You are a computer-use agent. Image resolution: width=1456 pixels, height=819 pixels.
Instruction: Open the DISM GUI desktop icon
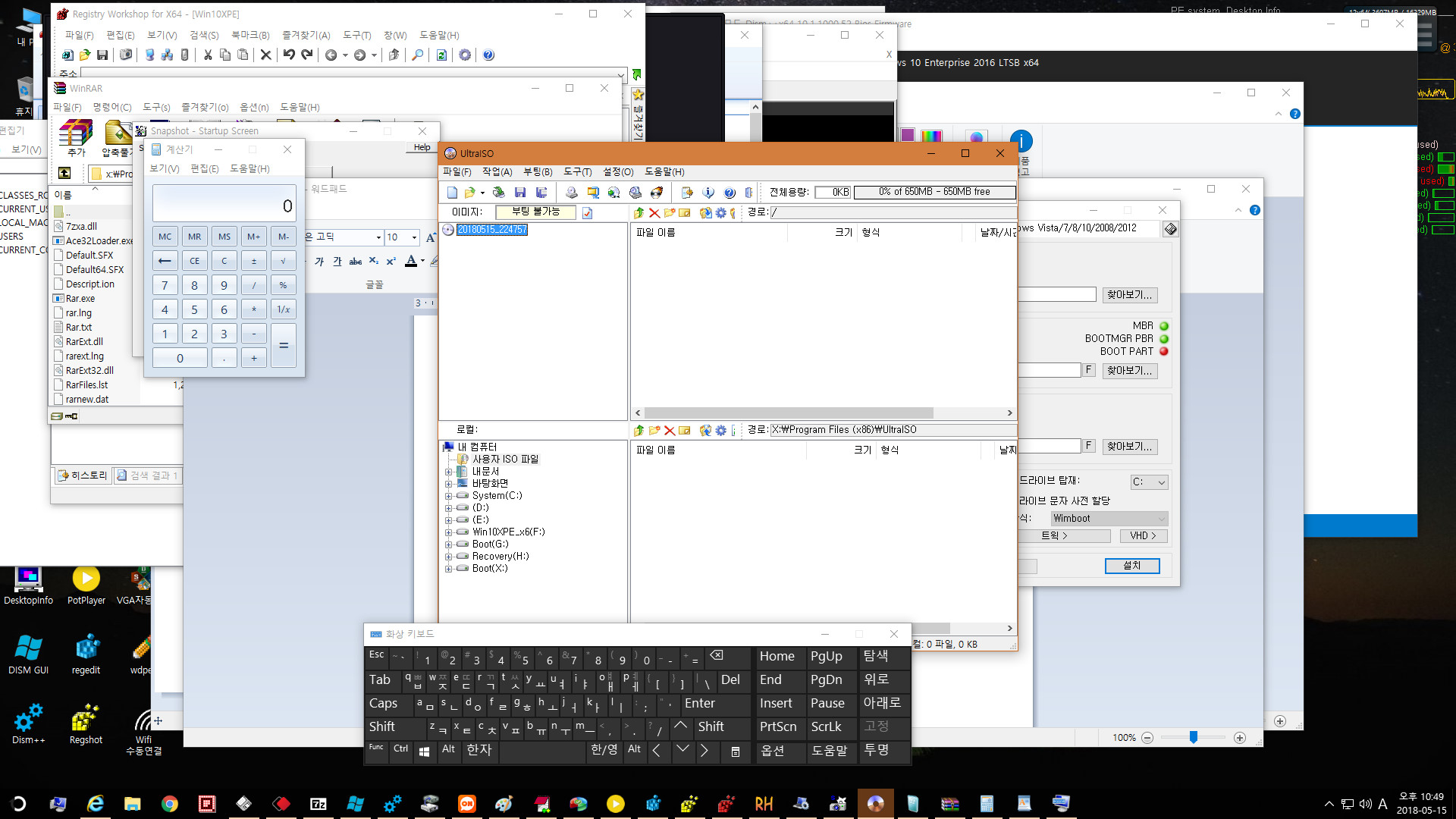(28, 654)
